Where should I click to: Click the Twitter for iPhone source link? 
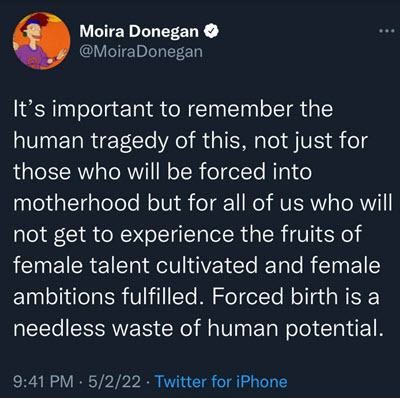[221, 381]
